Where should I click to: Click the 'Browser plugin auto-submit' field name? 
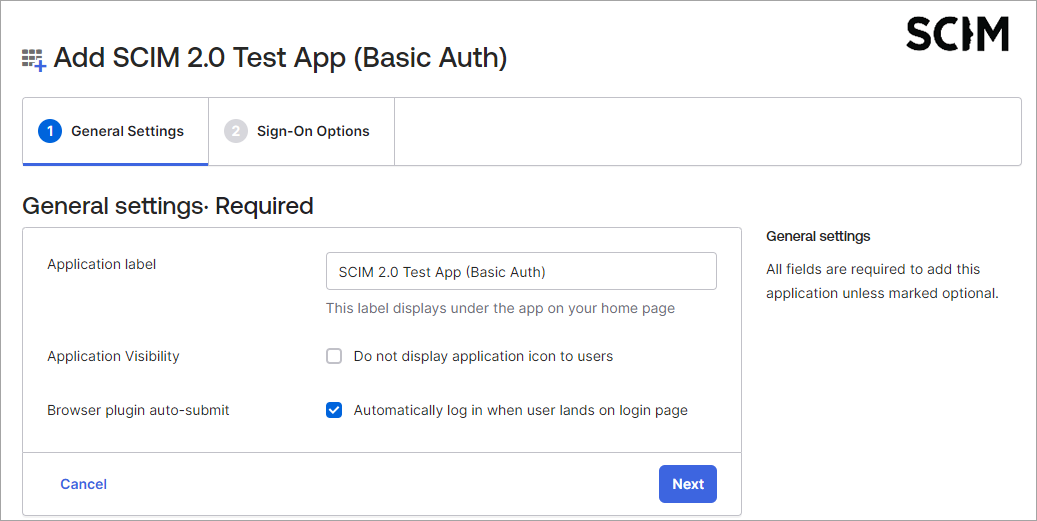[138, 410]
